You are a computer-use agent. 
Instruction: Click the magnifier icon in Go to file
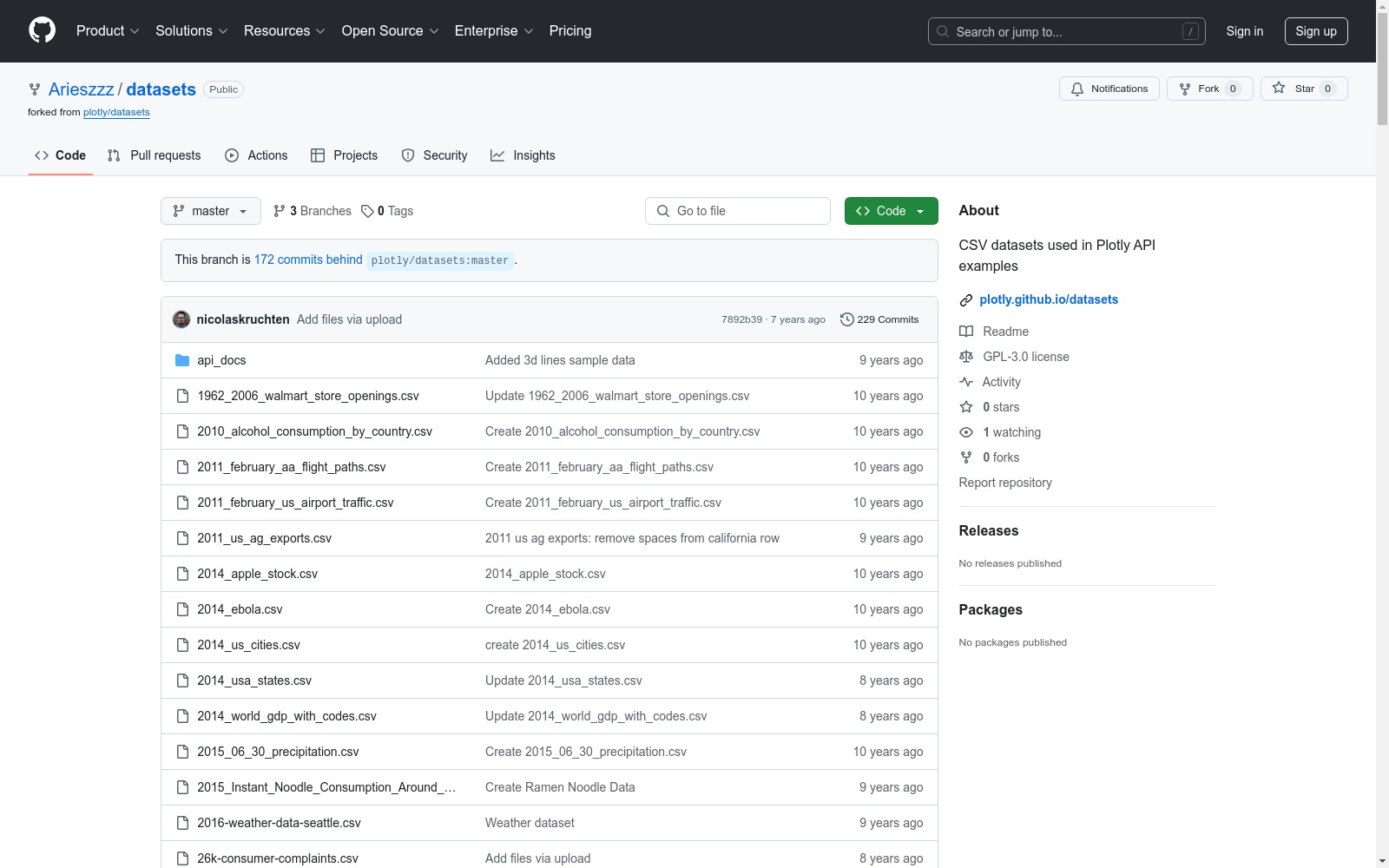pyautogui.click(x=663, y=211)
